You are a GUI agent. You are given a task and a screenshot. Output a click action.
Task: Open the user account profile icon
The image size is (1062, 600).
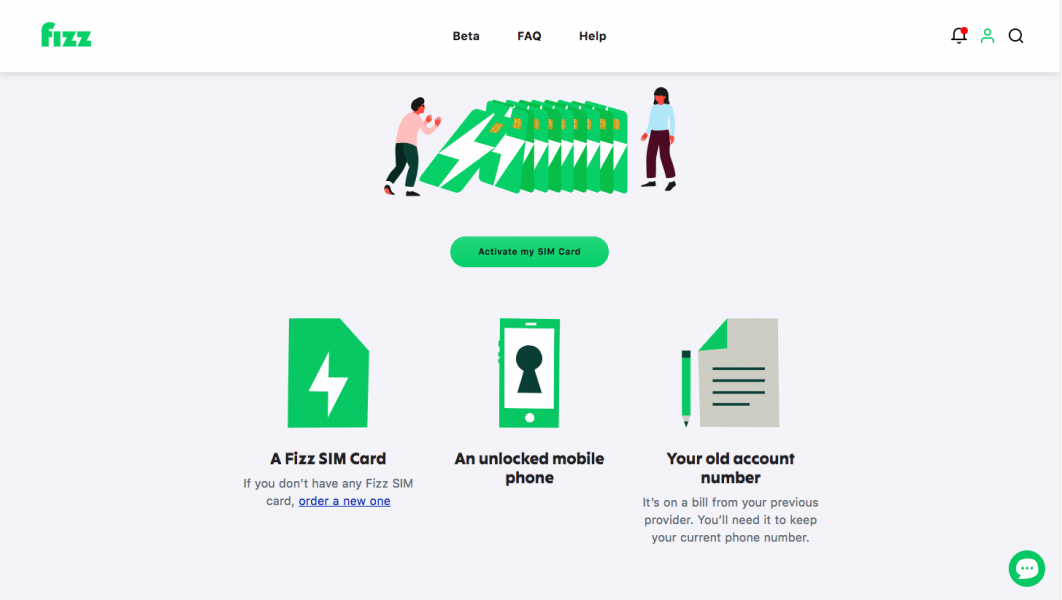(987, 36)
